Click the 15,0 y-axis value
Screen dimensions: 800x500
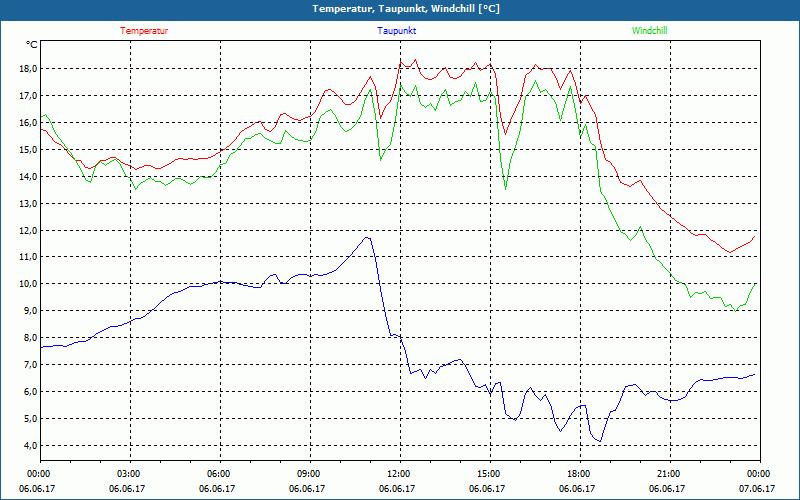click(29, 149)
